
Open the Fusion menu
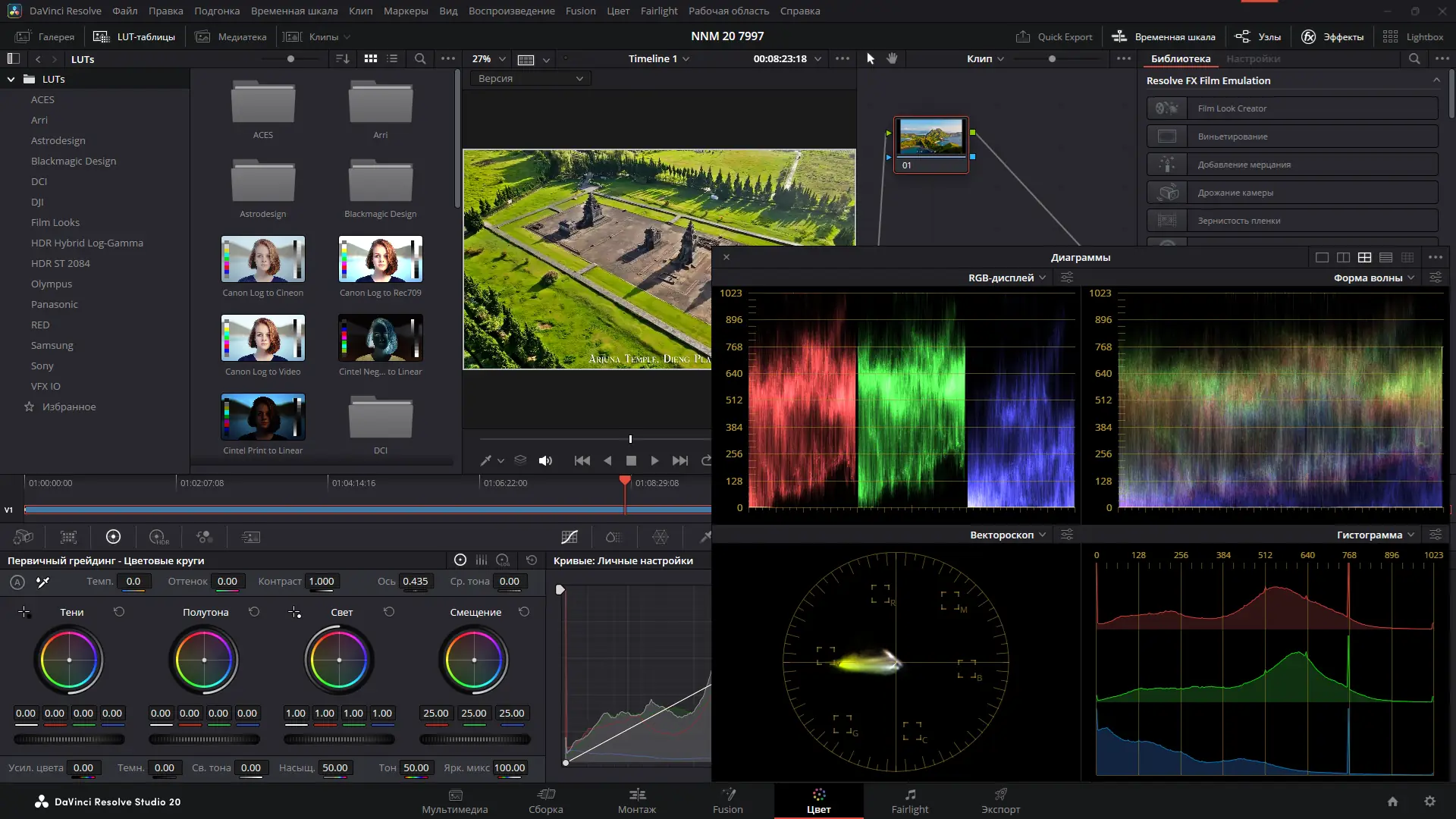[580, 11]
